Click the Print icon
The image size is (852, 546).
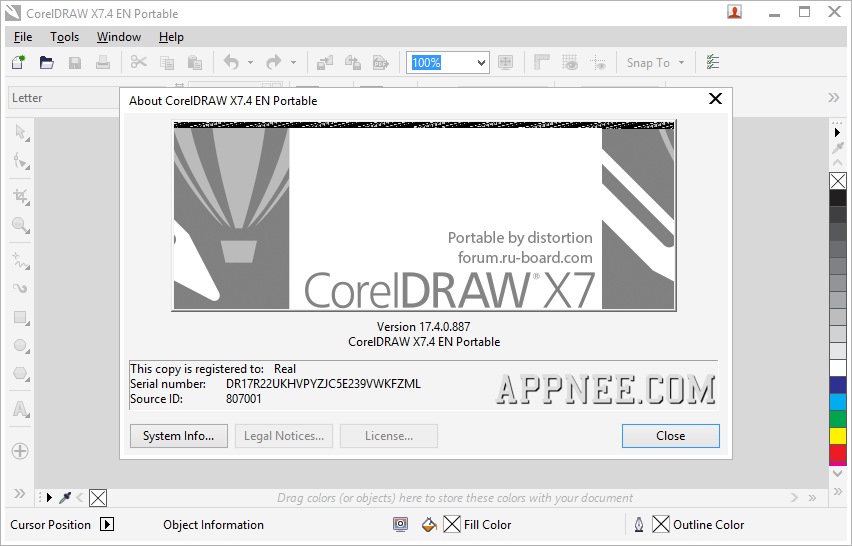point(103,62)
